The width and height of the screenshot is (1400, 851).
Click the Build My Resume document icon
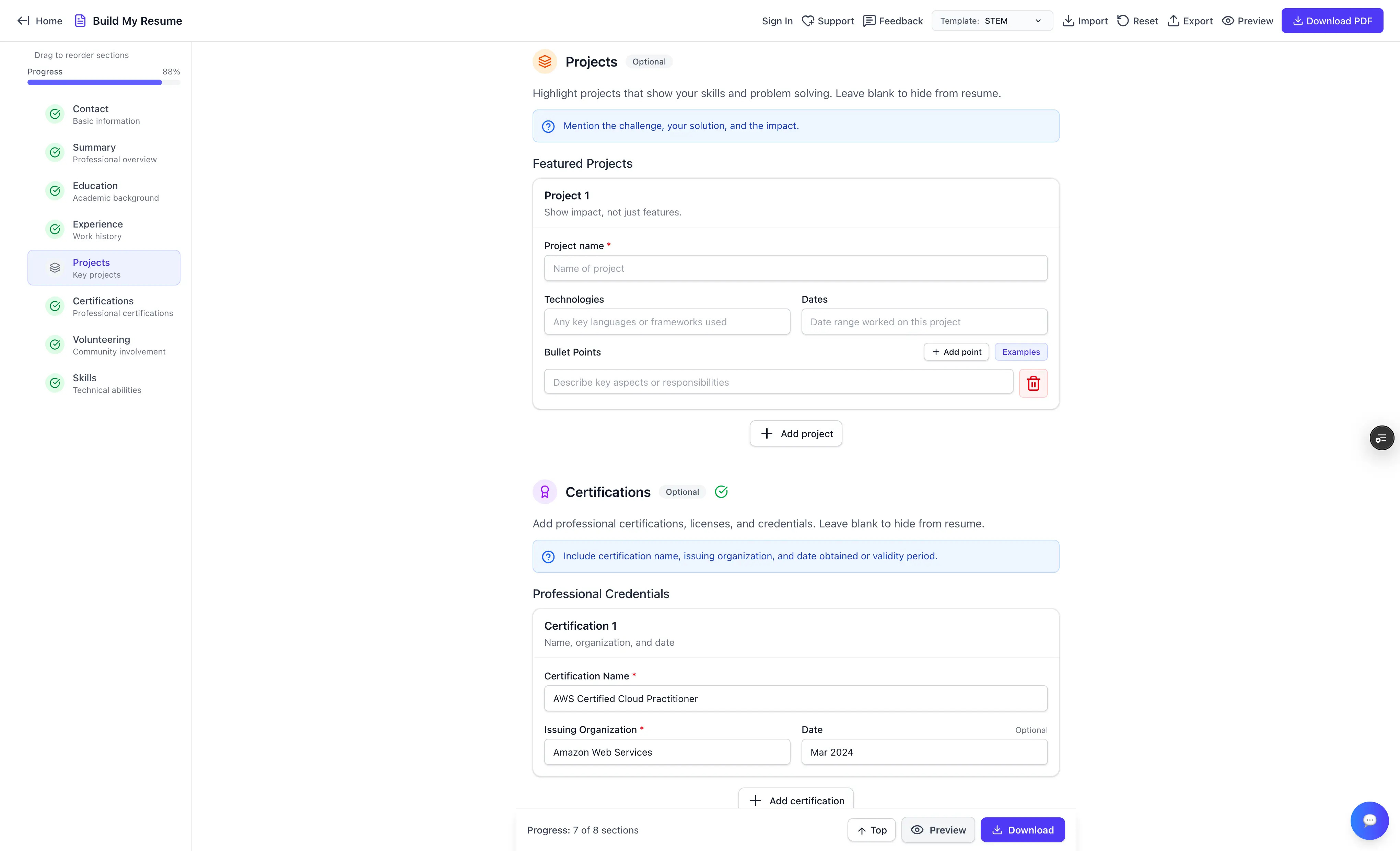(x=80, y=21)
